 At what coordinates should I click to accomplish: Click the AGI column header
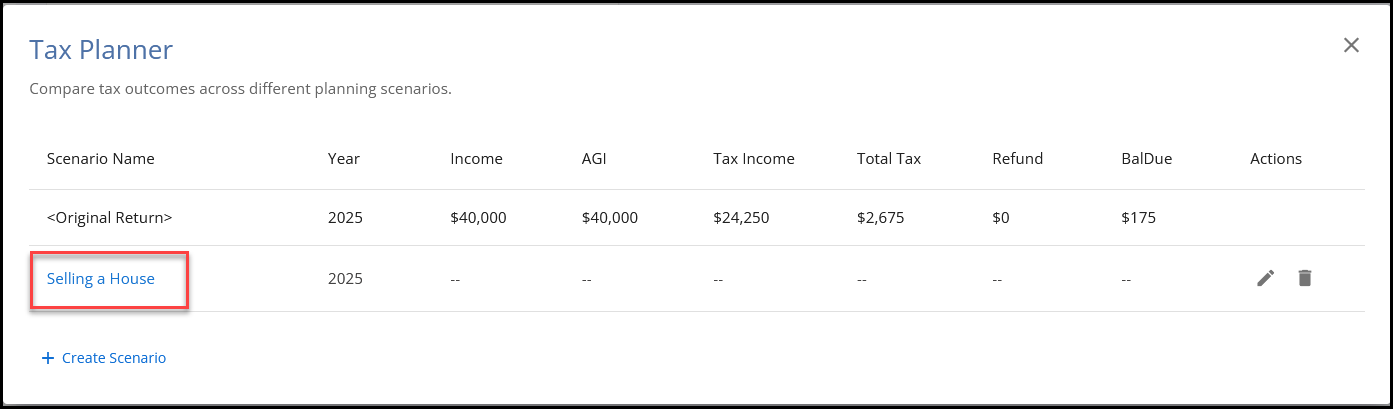click(596, 159)
